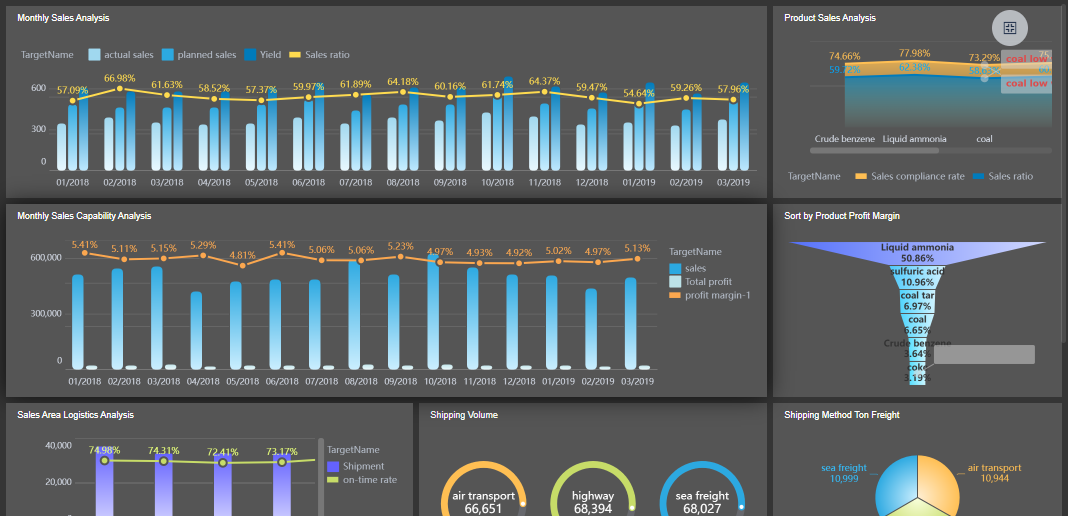Click the Sales compliance rate legend icon
This screenshot has width=1068, height=516.
coord(861,176)
